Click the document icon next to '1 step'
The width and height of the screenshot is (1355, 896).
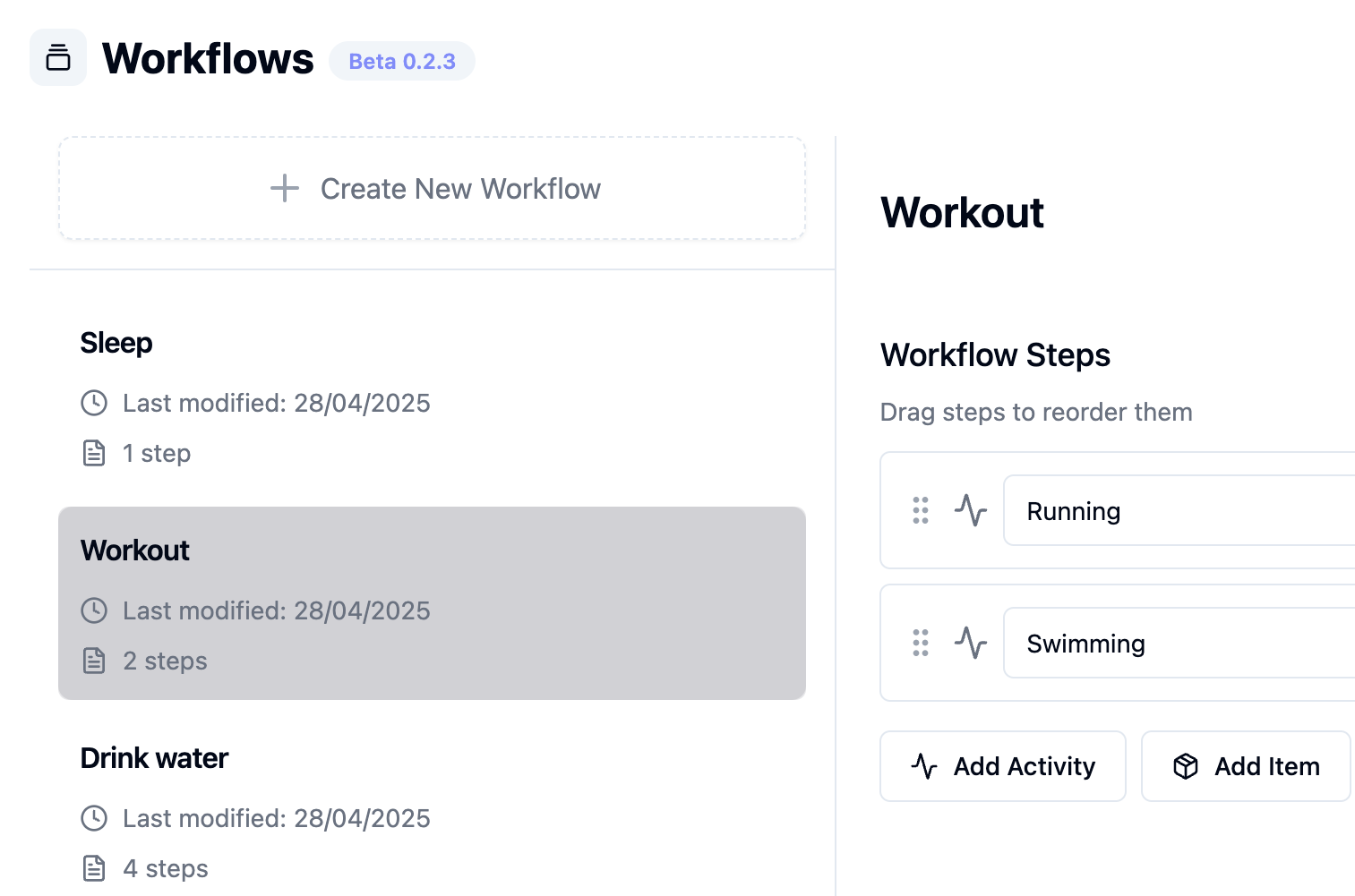(94, 453)
